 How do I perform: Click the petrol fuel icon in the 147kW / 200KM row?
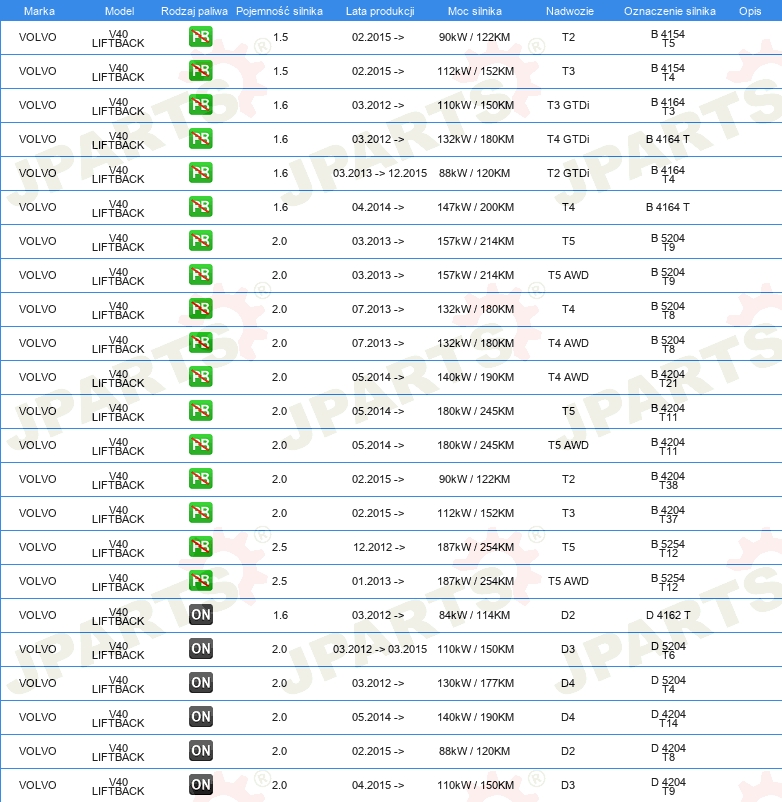[200, 207]
